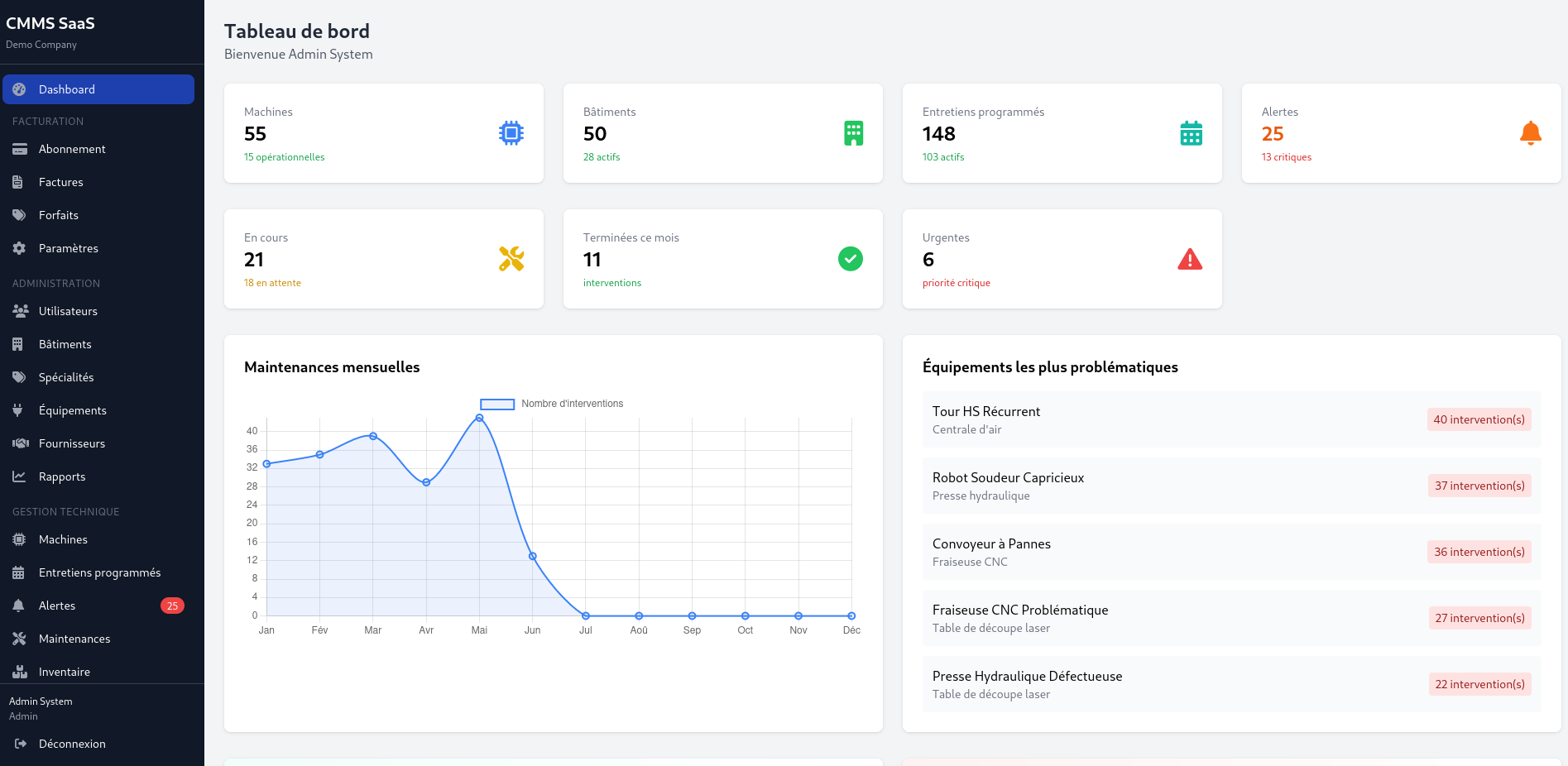Click '15 opérationnelles' on Machines card
Screen dimensions: 1568x766
(x=284, y=157)
